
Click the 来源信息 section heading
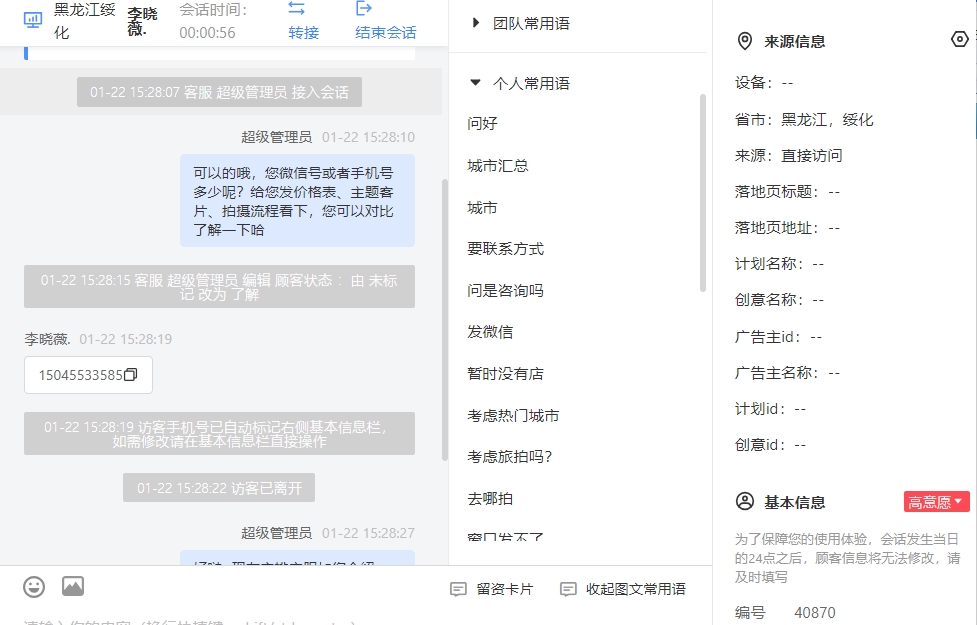tap(794, 42)
